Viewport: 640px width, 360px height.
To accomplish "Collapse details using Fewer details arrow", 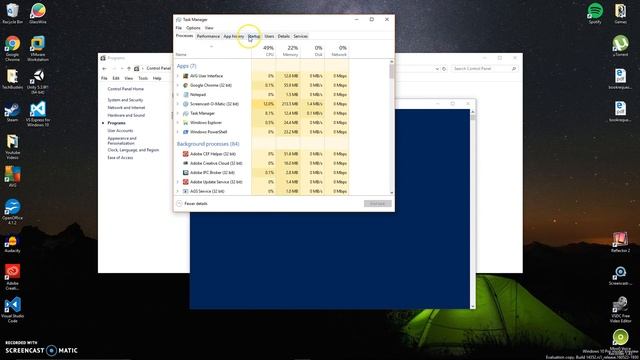I will [x=179, y=203].
